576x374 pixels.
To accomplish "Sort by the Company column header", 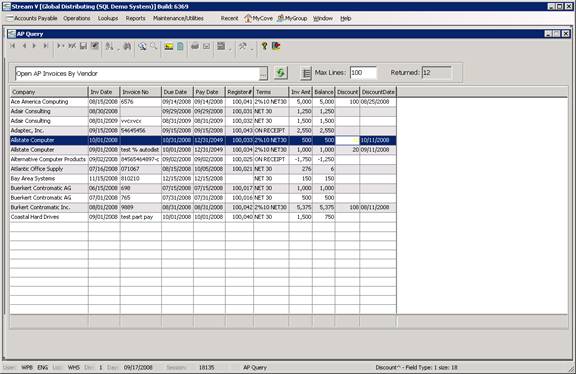I will click(49, 92).
